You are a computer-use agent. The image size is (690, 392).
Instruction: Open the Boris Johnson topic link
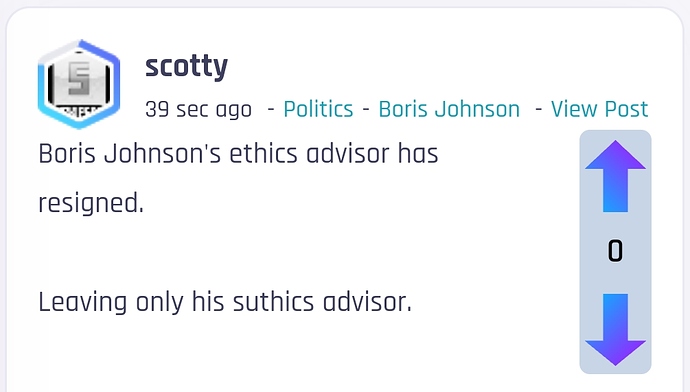449,109
